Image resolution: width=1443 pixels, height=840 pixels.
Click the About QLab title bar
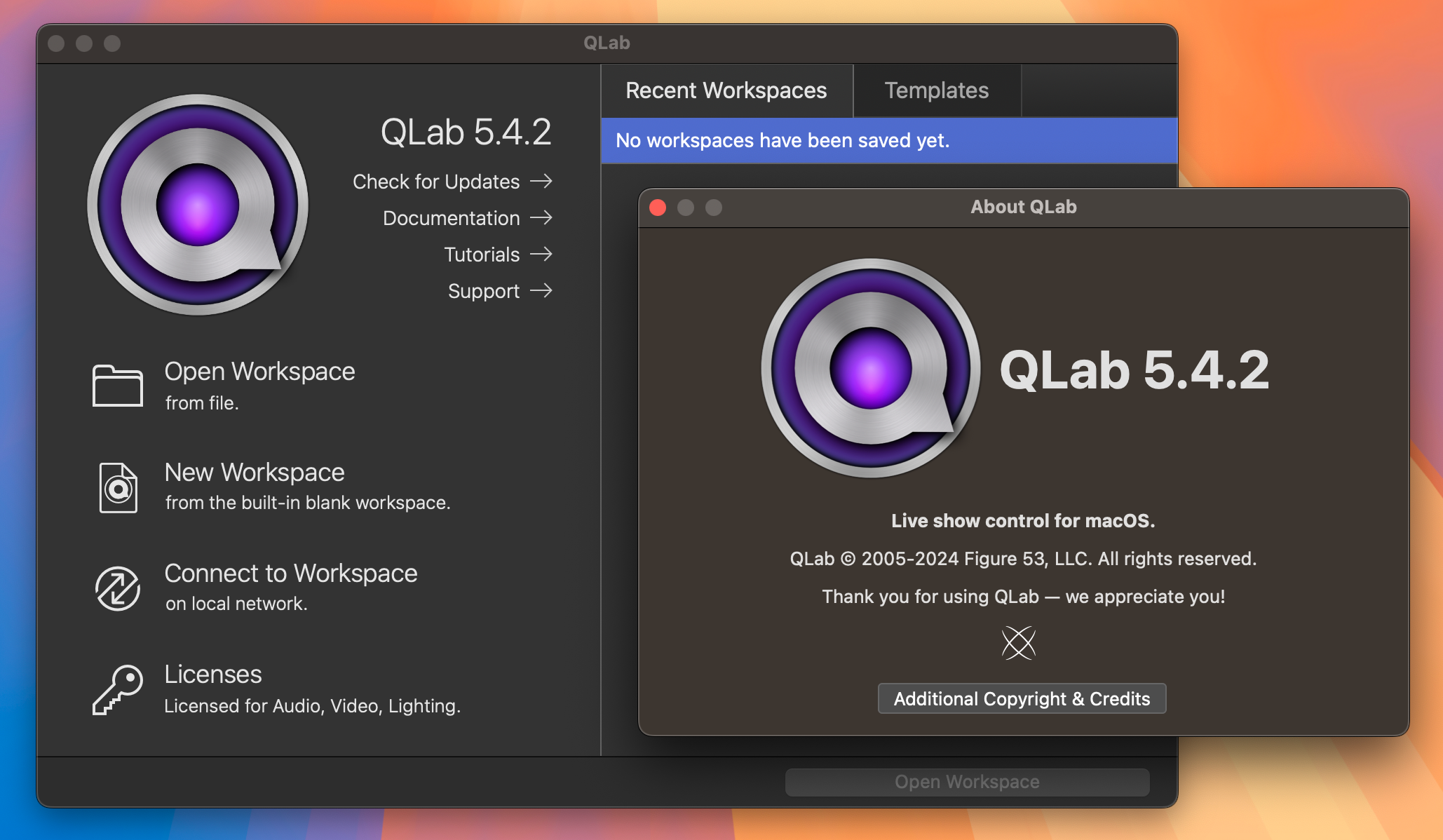pyautogui.click(x=1024, y=208)
